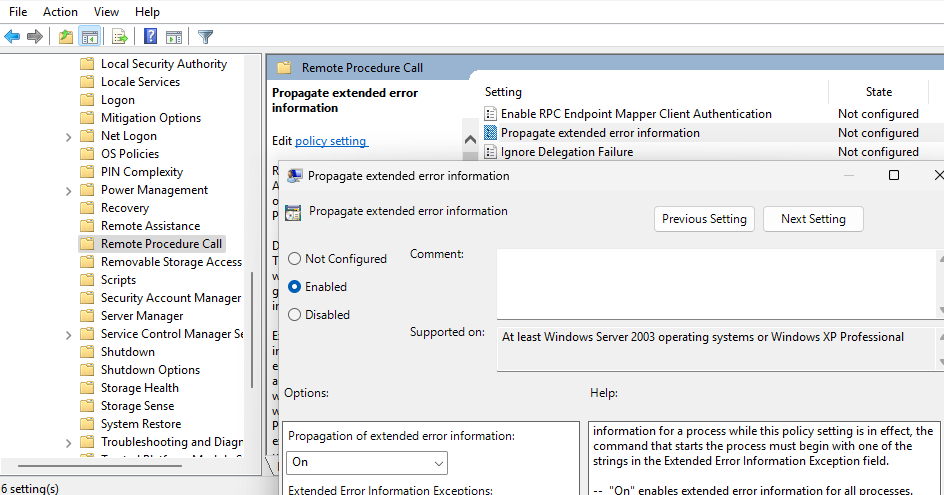This screenshot has width=944, height=495.
Task: Select the Disabled radio button
Action: [294, 314]
